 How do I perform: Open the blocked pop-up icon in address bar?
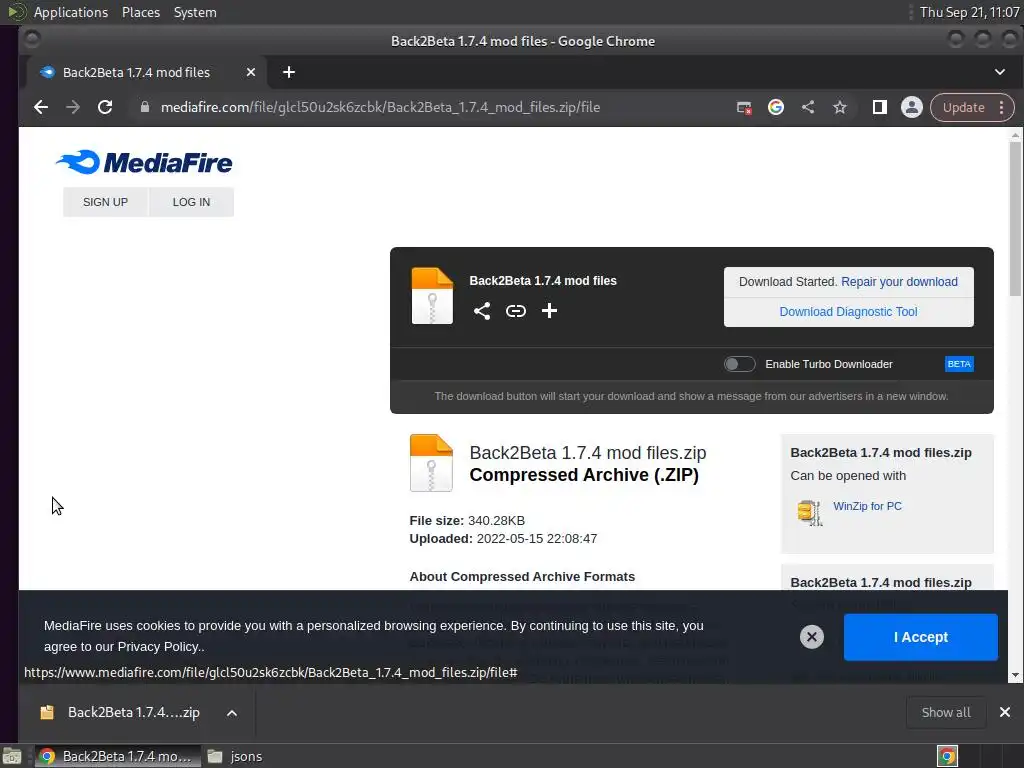tap(744, 108)
